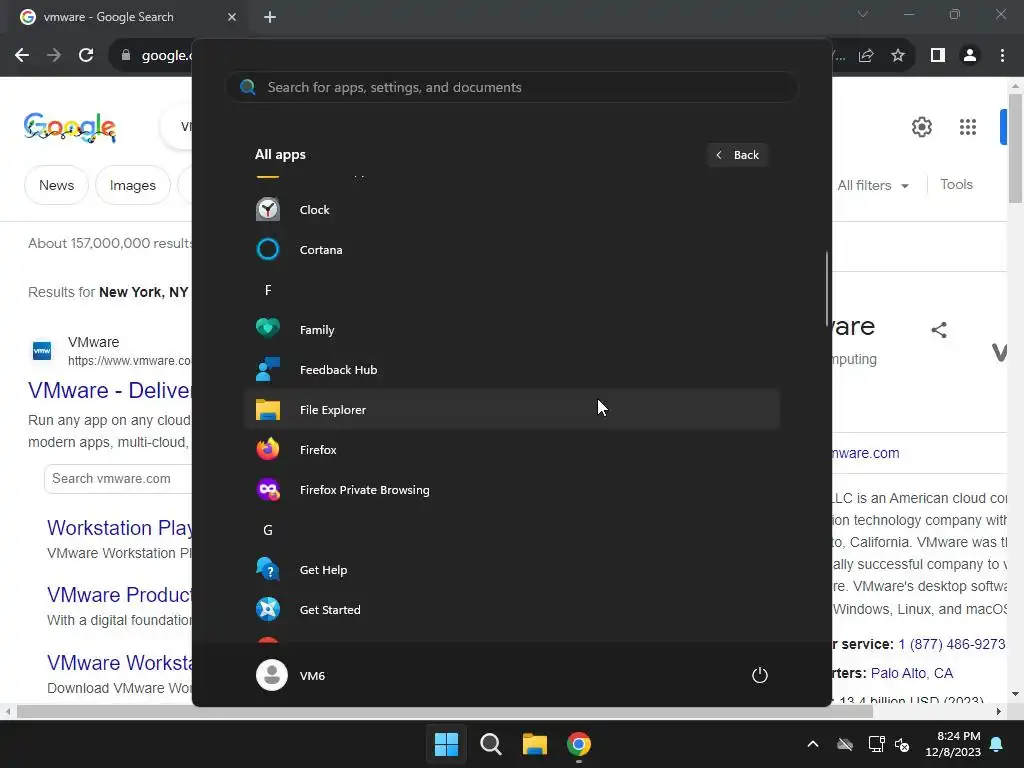Click the Palo Alto, CA link
The width and height of the screenshot is (1024, 768).
click(912, 673)
